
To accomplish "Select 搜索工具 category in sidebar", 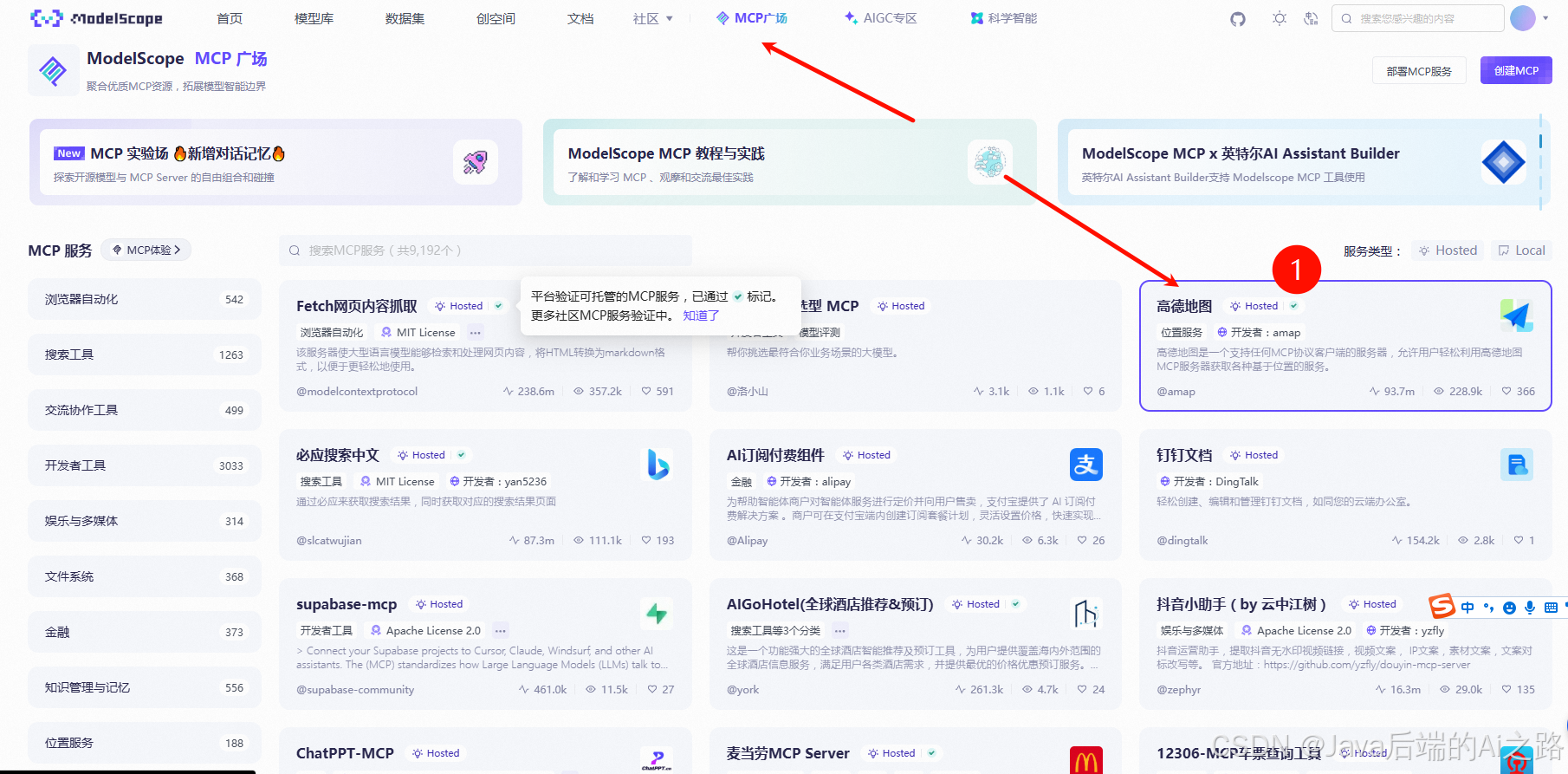I will pyautogui.click(x=145, y=354).
